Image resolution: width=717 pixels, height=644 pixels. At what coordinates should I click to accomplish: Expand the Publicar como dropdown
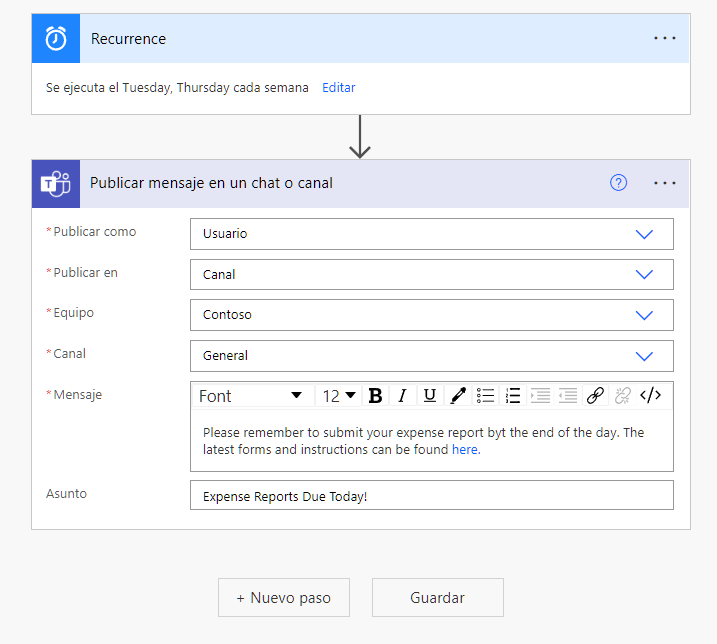pos(432,234)
